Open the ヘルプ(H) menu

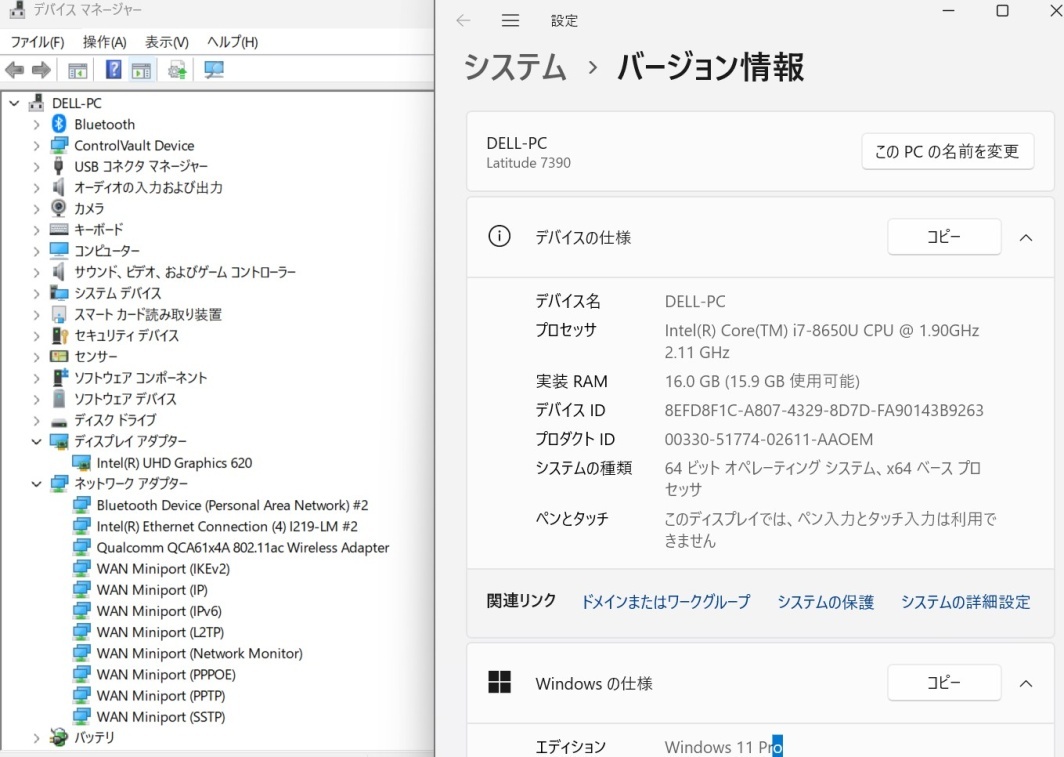point(232,42)
